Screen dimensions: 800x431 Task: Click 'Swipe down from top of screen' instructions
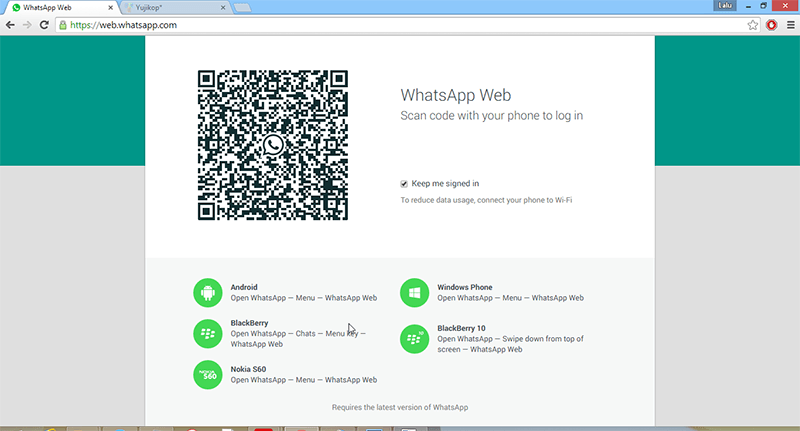tap(510, 344)
